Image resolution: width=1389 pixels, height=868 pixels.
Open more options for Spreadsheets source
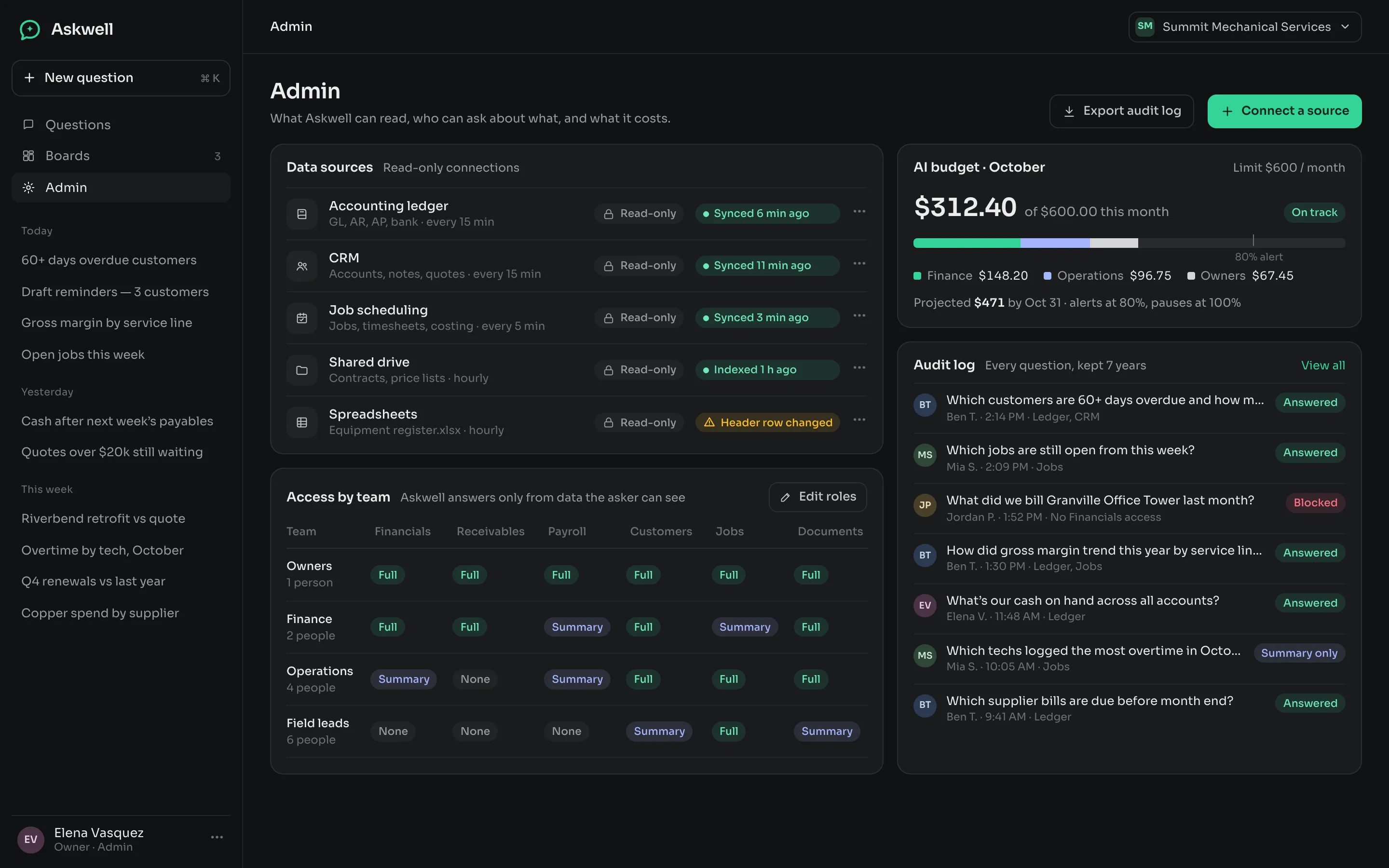[x=859, y=420]
